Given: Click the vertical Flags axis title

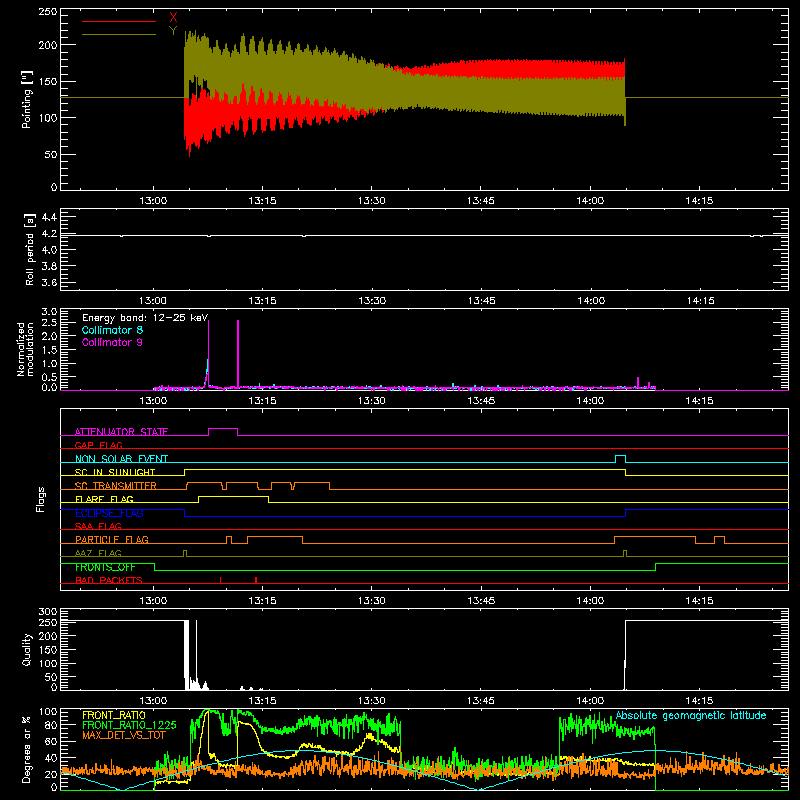Looking at the screenshot, I should coord(41,499).
